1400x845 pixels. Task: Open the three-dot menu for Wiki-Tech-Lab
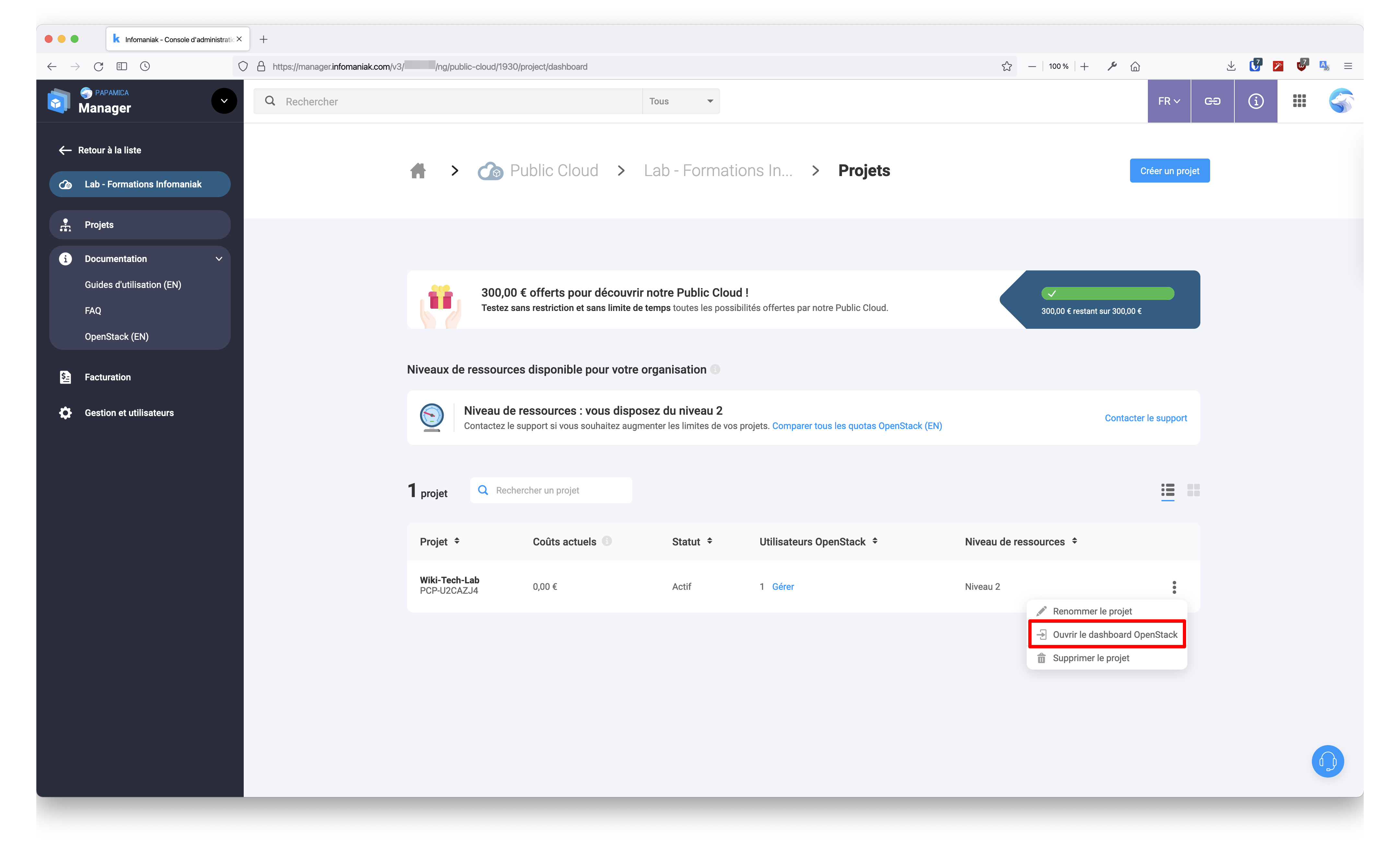(1174, 586)
